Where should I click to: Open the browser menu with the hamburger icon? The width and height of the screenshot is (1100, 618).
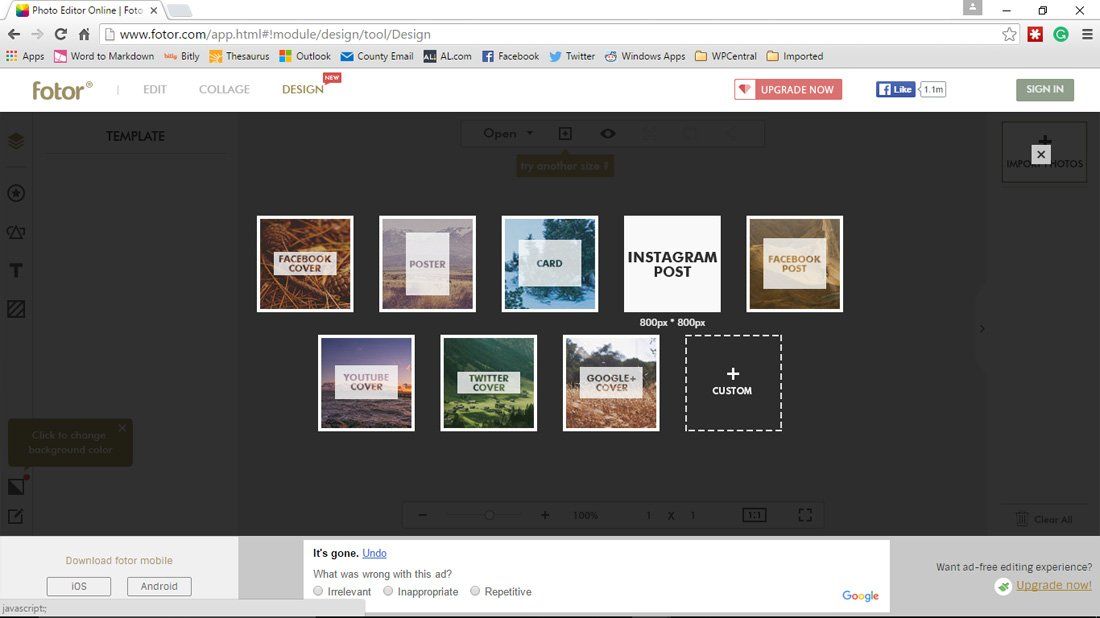tap(1087, 33)
